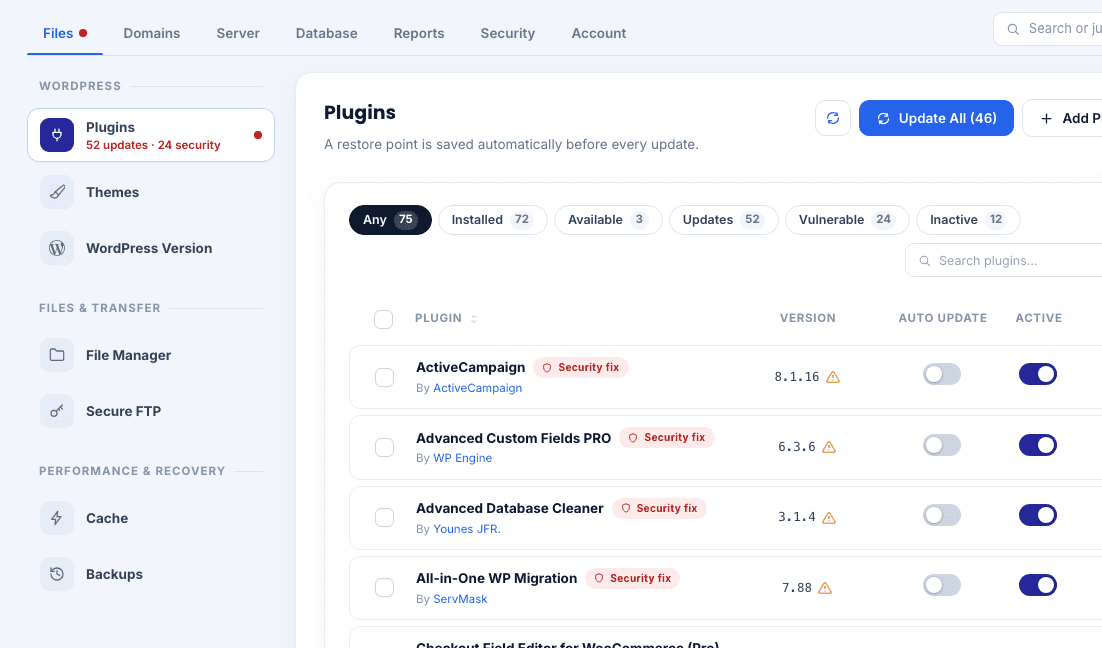Click warning triangle beside version 7.88
This screenshot has width=1102, height=648.
pos(825,588)
